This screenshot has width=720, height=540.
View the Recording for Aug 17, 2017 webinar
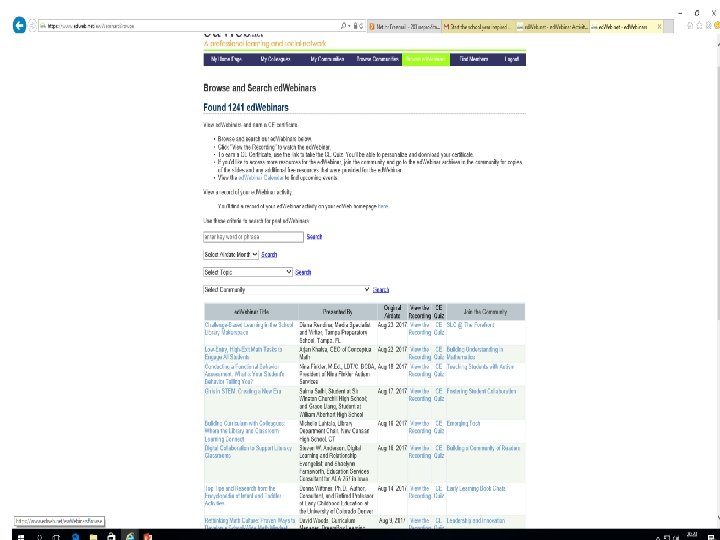coord(420,395)
